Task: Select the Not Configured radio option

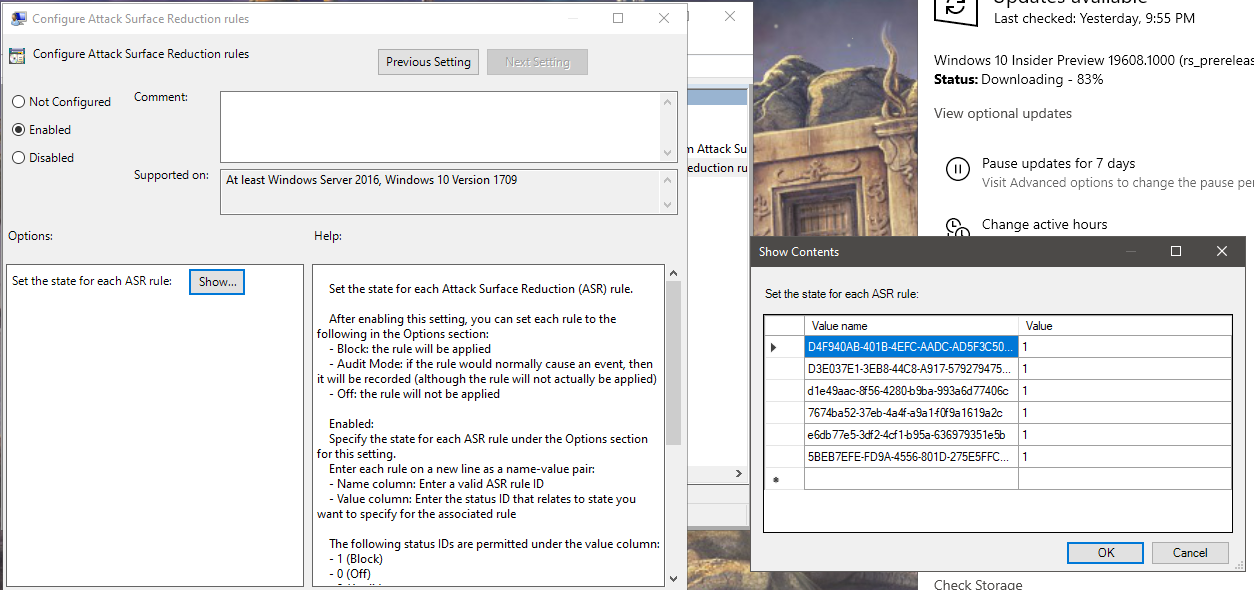Action: click(19, 102)
